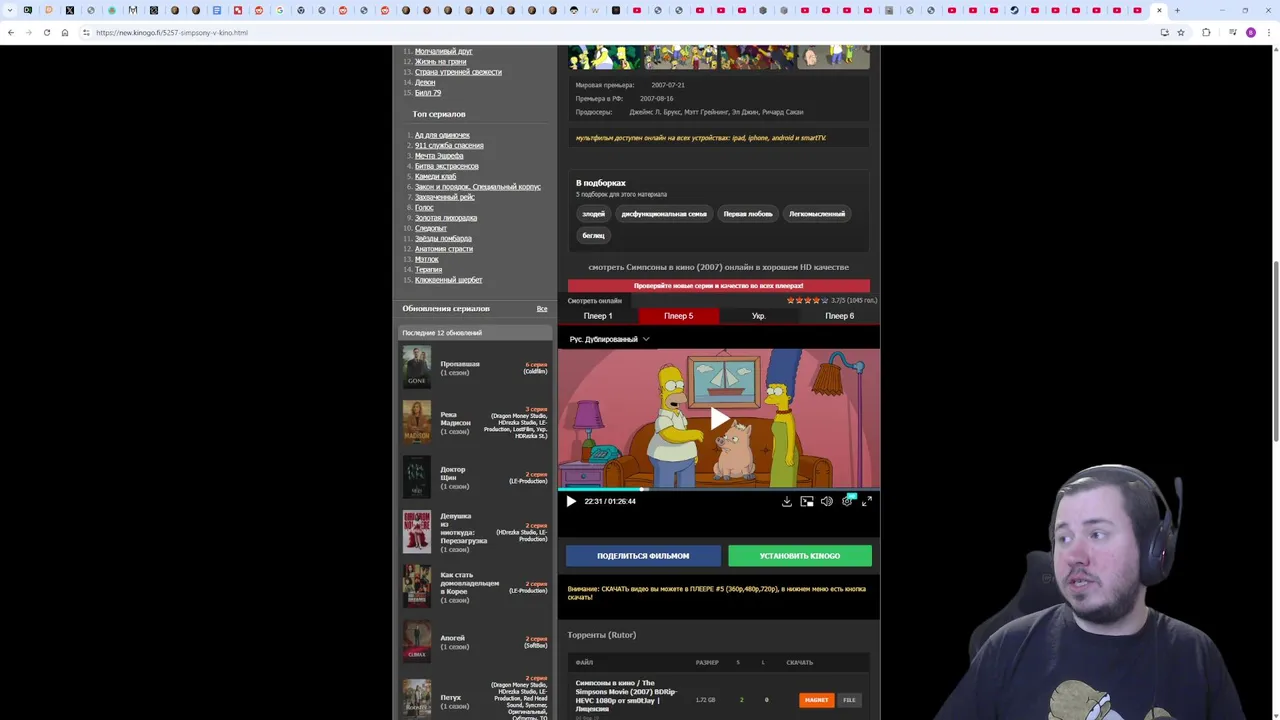Open the Легкомысленный collection tag
Screen dimensions: 1280x720
[817, 214]
